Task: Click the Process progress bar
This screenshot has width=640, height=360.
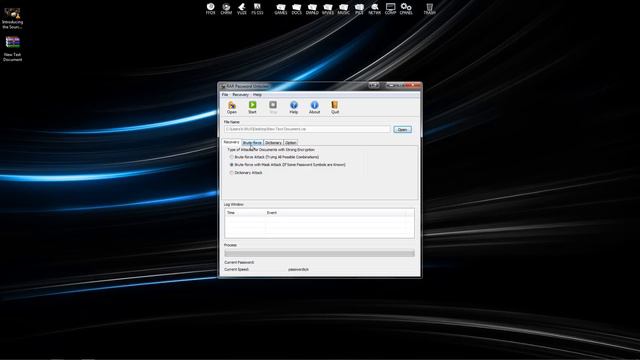Action: [x=319, y=253]
